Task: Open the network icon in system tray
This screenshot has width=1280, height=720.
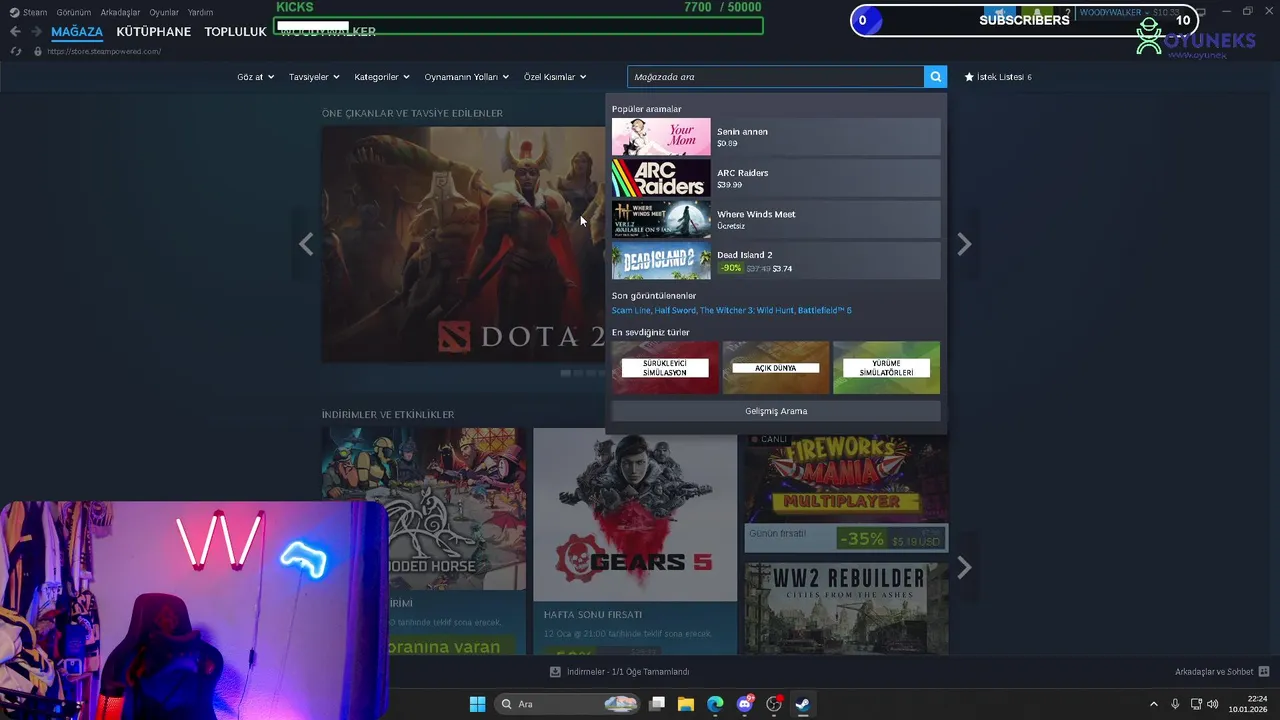Action: tap(1194, 704)
